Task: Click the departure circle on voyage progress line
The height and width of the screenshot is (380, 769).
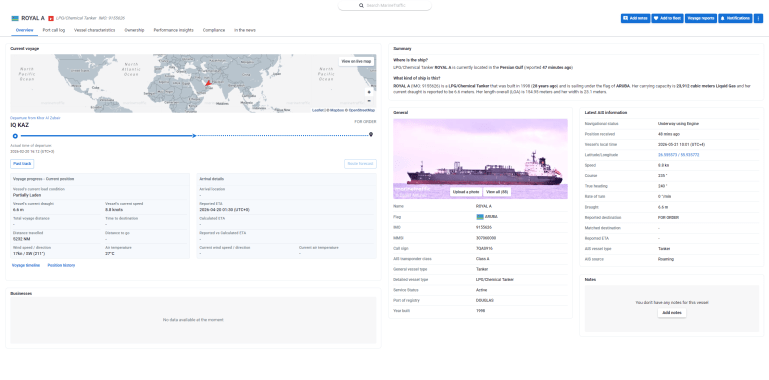Action: [x=15, y=136]
